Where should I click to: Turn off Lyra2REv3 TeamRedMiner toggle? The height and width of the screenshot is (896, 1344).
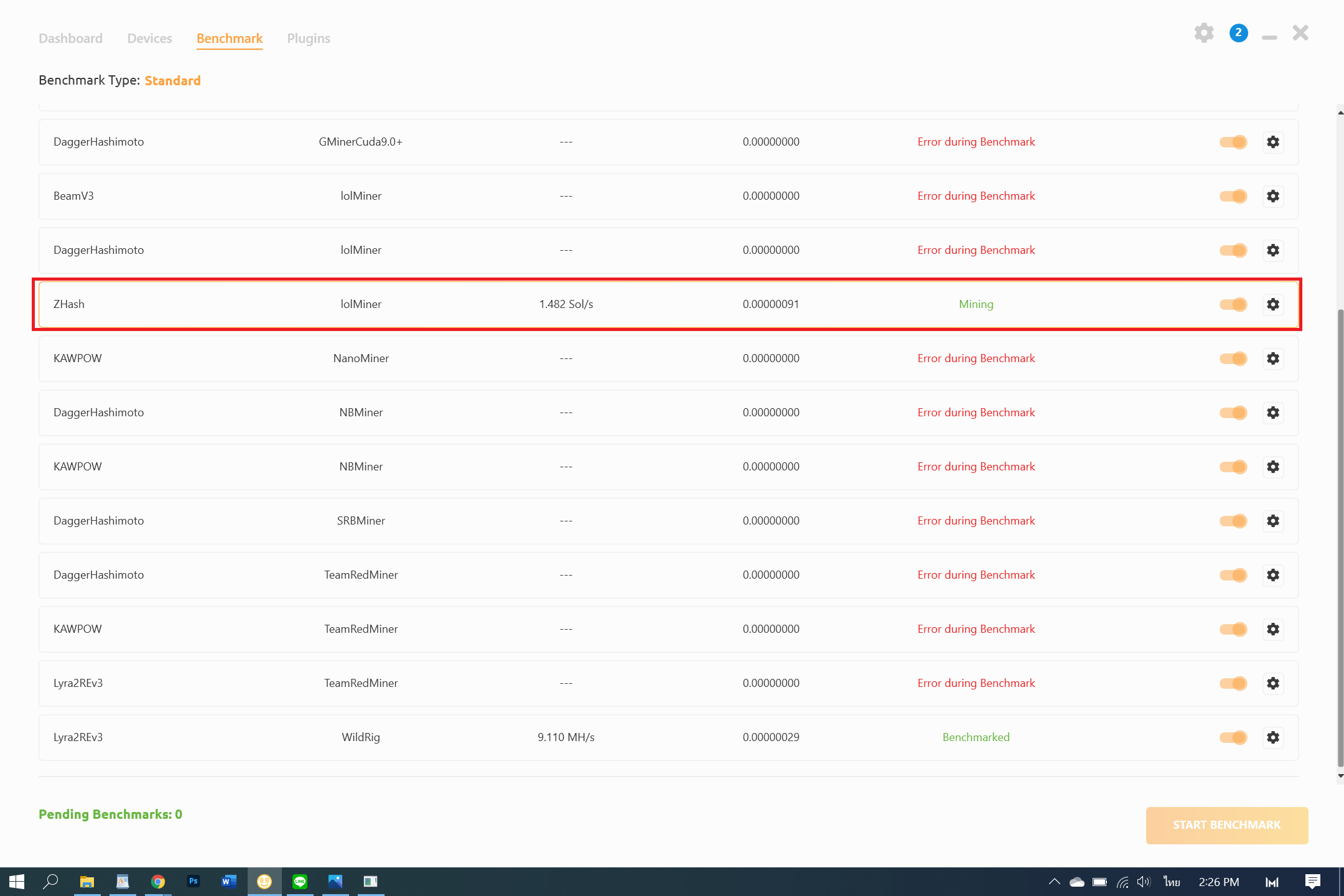pos(1233,683)
